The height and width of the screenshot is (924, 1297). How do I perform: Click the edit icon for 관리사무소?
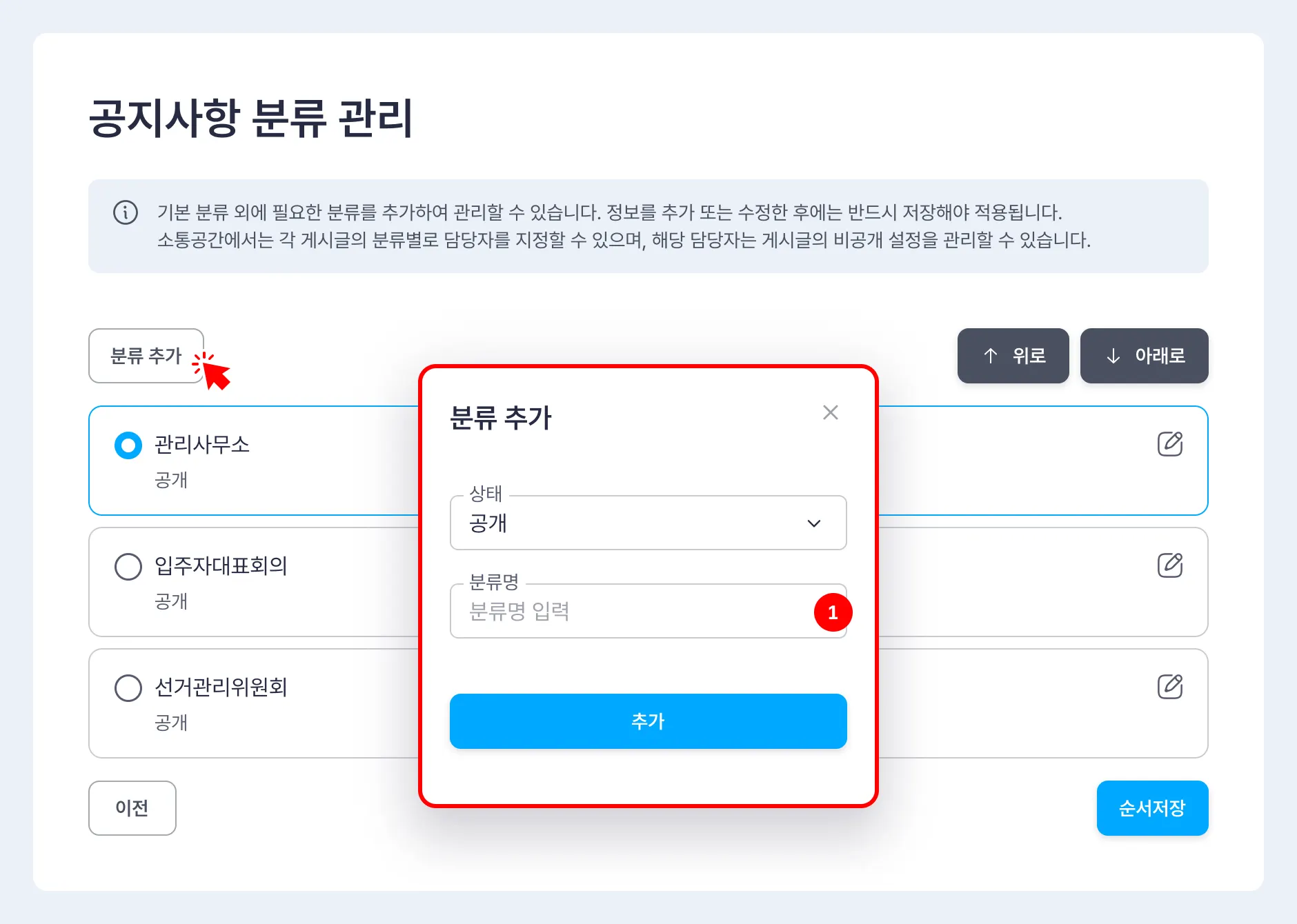coord(1170,444)
